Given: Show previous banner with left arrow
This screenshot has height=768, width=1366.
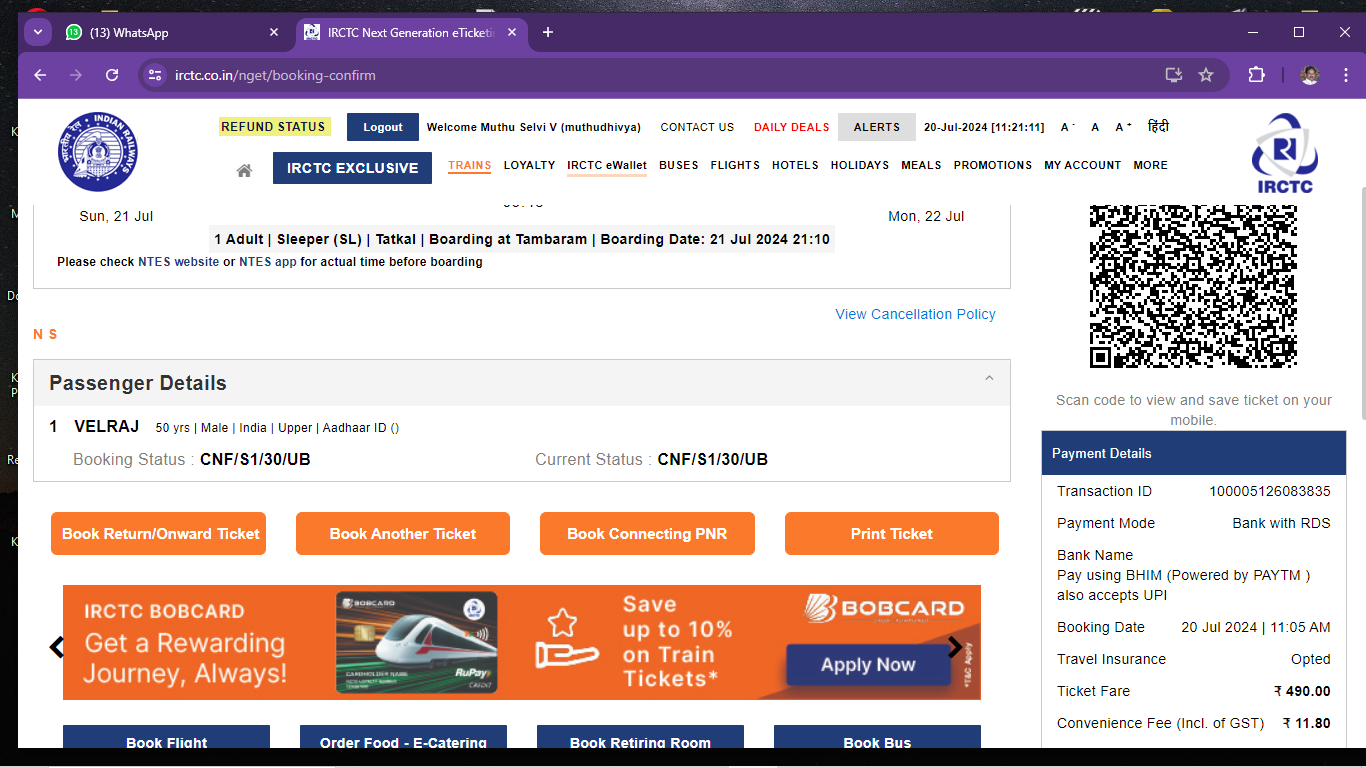Looking at the screenshot, I should pyautogui.click(x=57, y=647).
